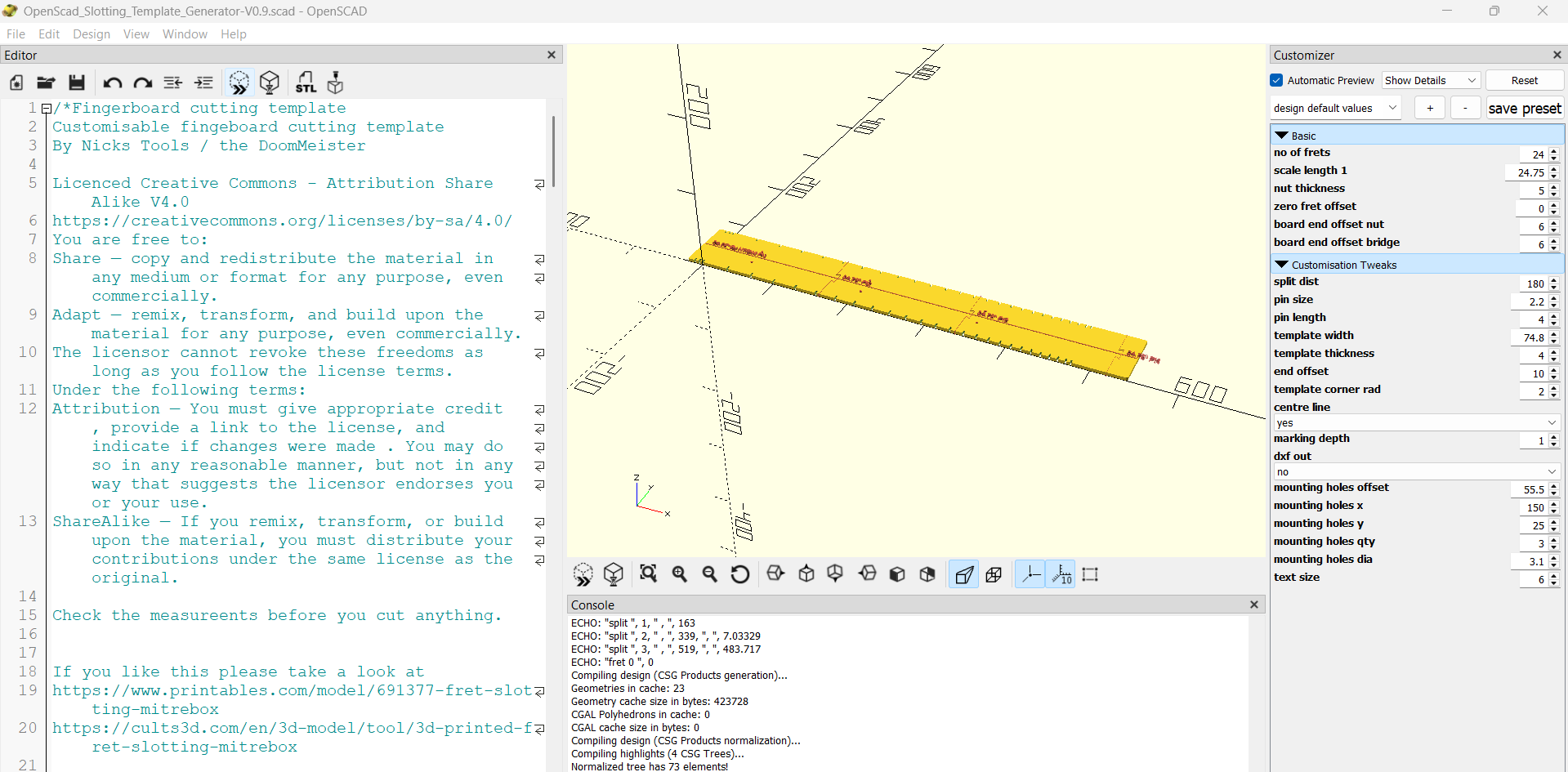Open the design default values preset dropdown

point(1336,108)
